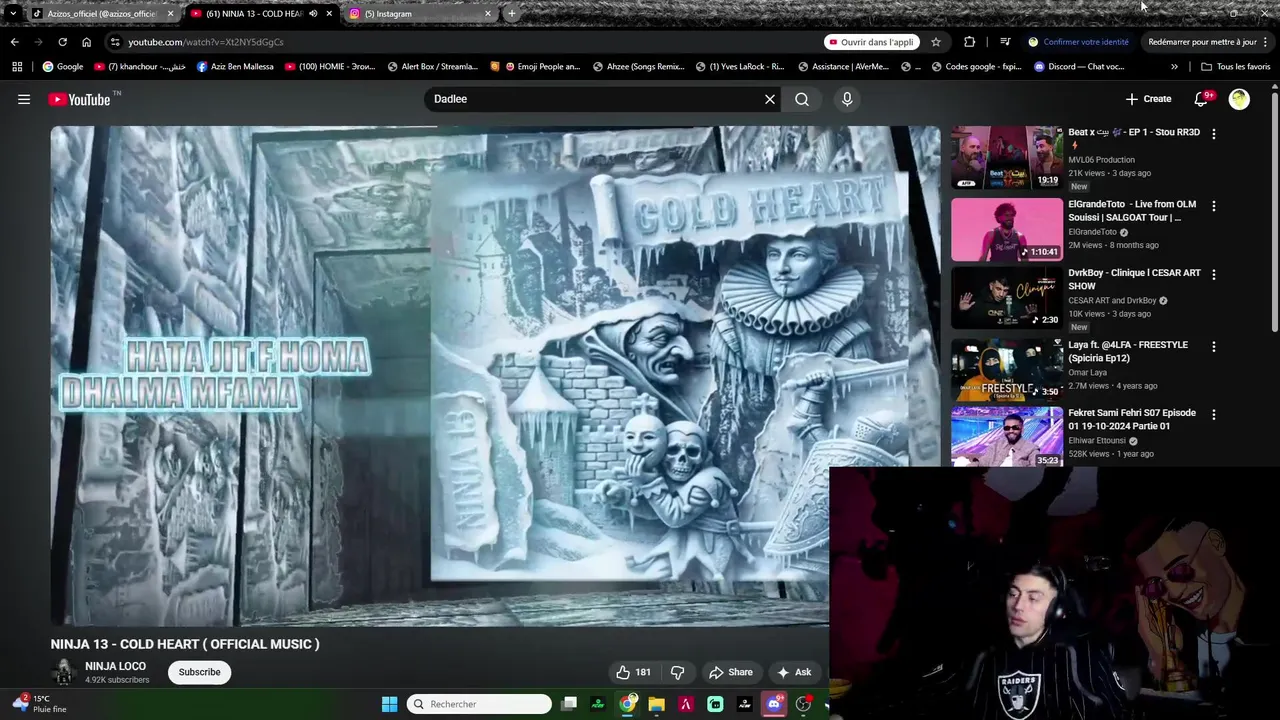1280x720 pixels.
Task: Open the Beat x EP 1 thumbnail
Action: coord(1007,157)
